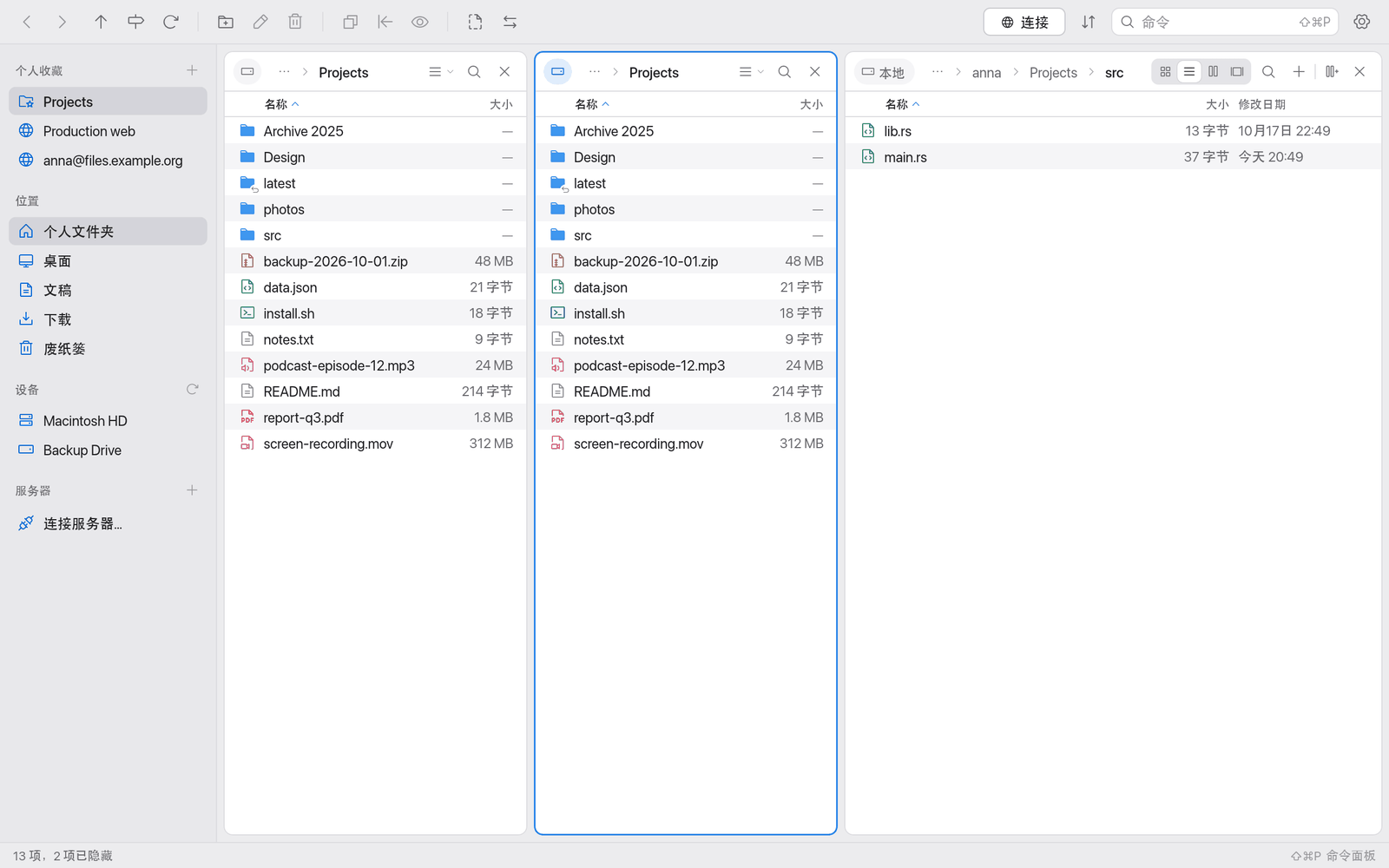Click the anna breadcrumb in the src pane
This screenshot has height=868, width=1389.
tap(986, 73)
